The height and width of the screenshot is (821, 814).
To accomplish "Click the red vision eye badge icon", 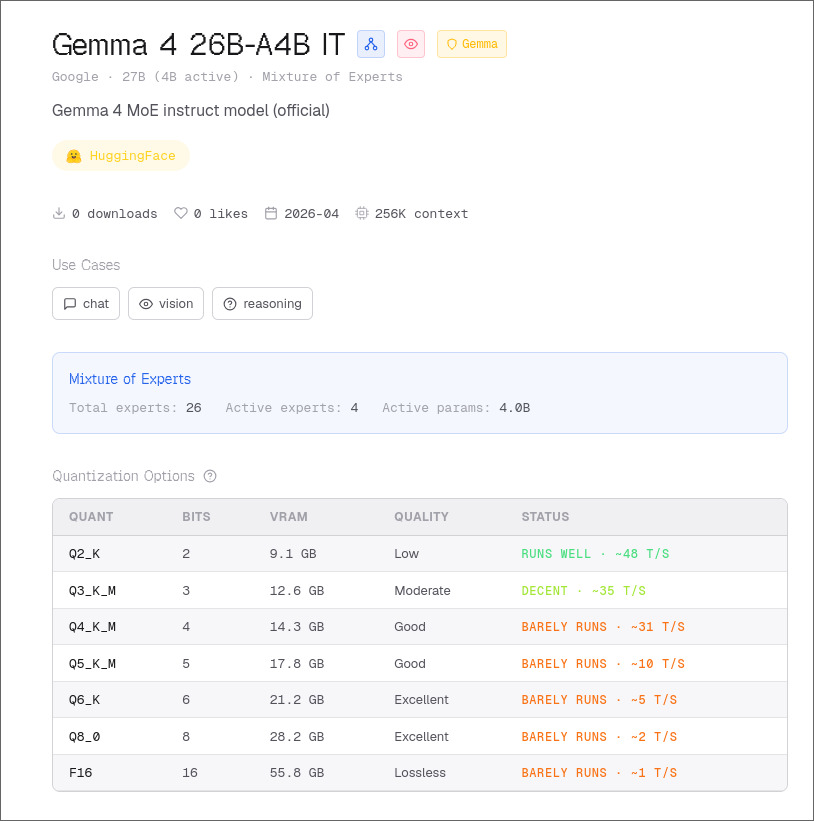I will 411,44.
